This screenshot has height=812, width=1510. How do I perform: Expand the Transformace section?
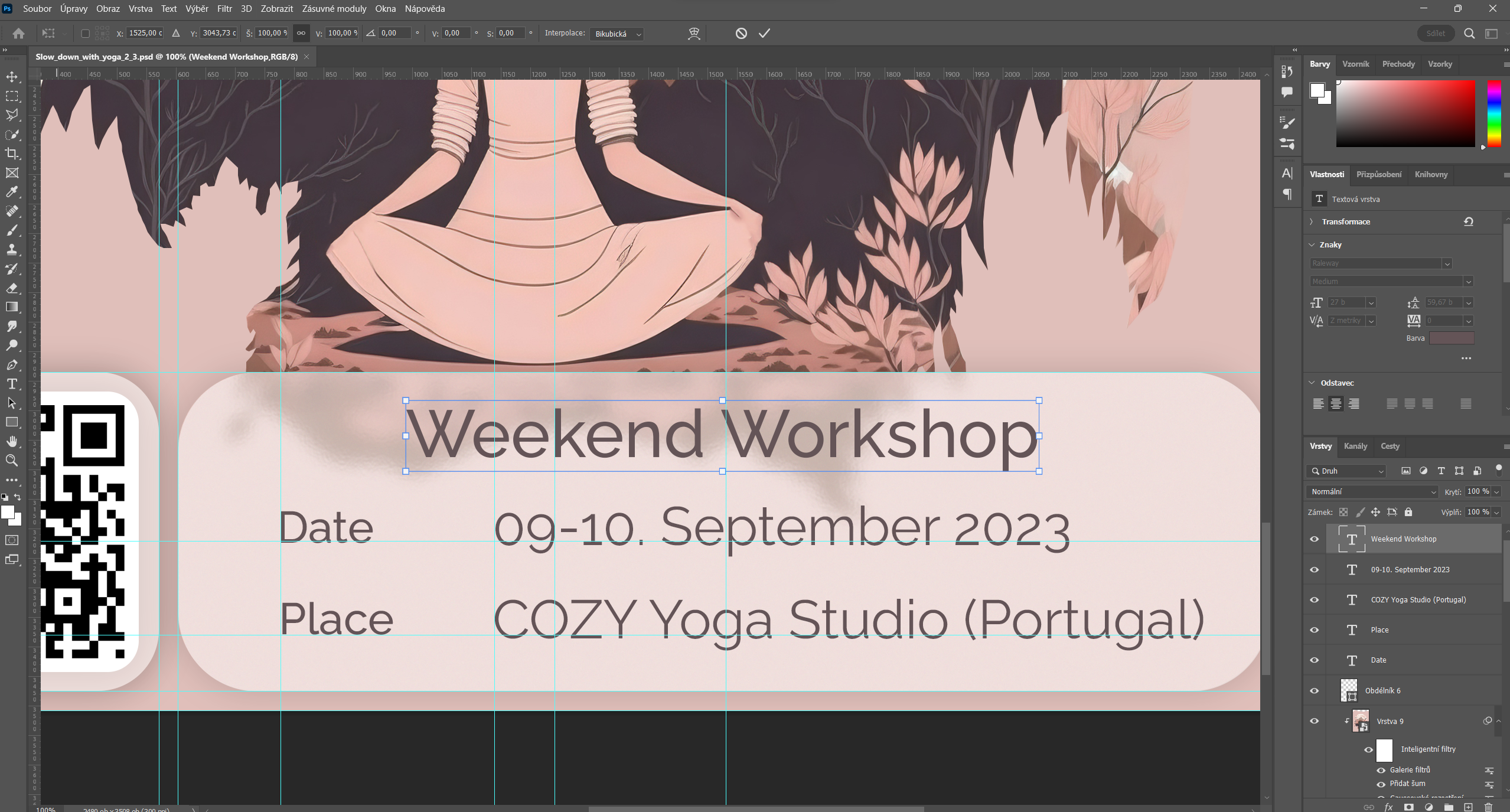(x=1312, y=222)
